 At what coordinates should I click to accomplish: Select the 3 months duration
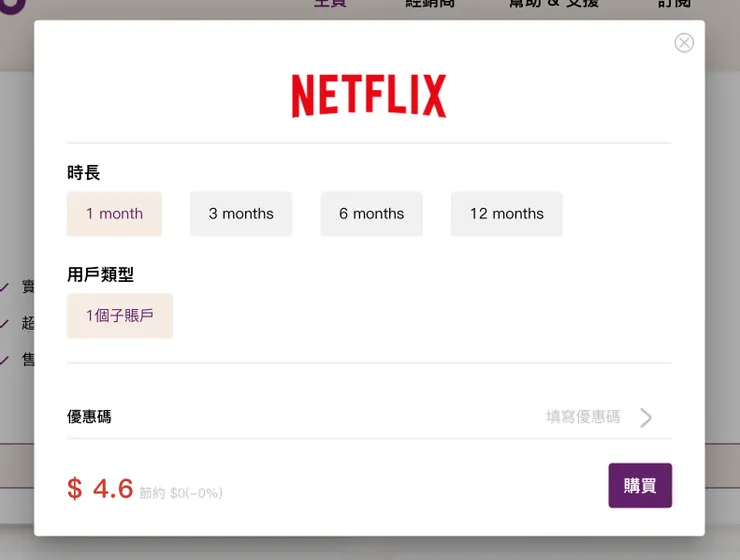click(x=241, y=214)
